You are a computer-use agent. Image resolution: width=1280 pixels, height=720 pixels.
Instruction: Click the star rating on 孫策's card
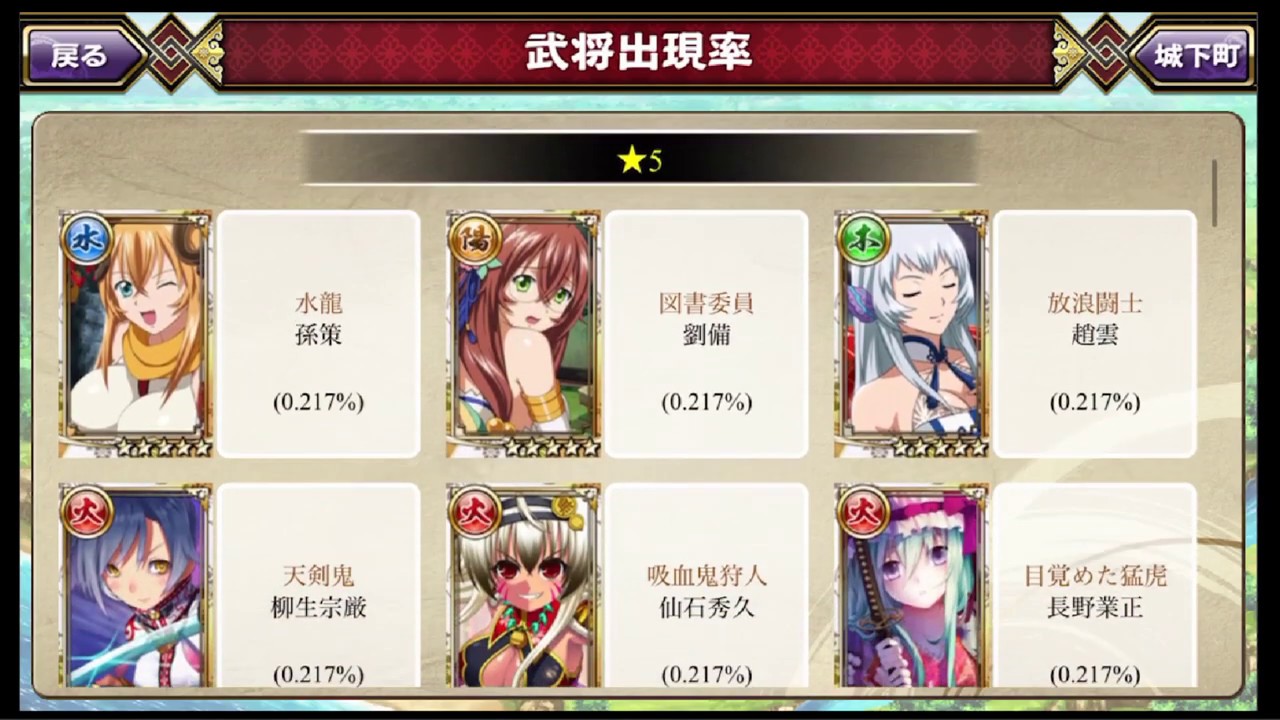point(163,447)
